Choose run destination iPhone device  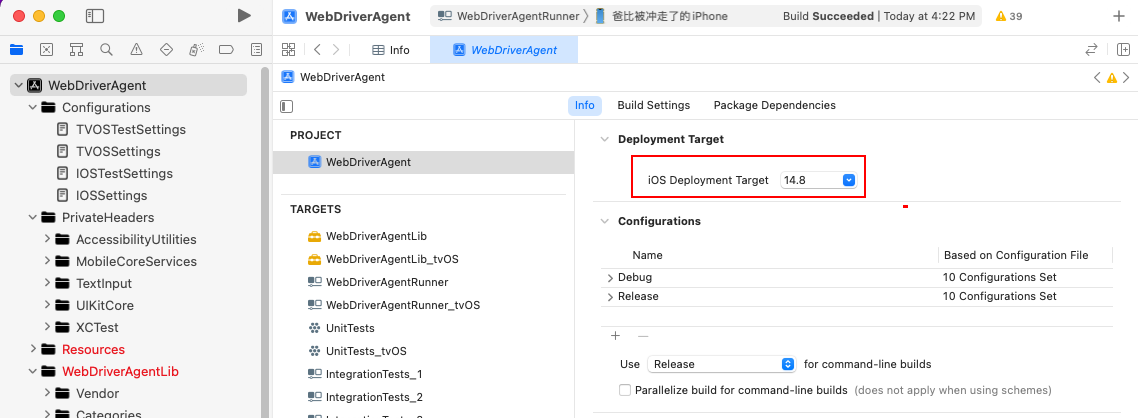tap(661, 16)
